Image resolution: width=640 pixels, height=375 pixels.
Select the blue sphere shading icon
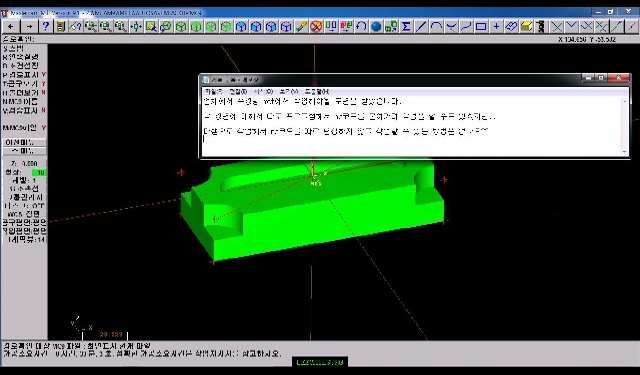(376, 27)
